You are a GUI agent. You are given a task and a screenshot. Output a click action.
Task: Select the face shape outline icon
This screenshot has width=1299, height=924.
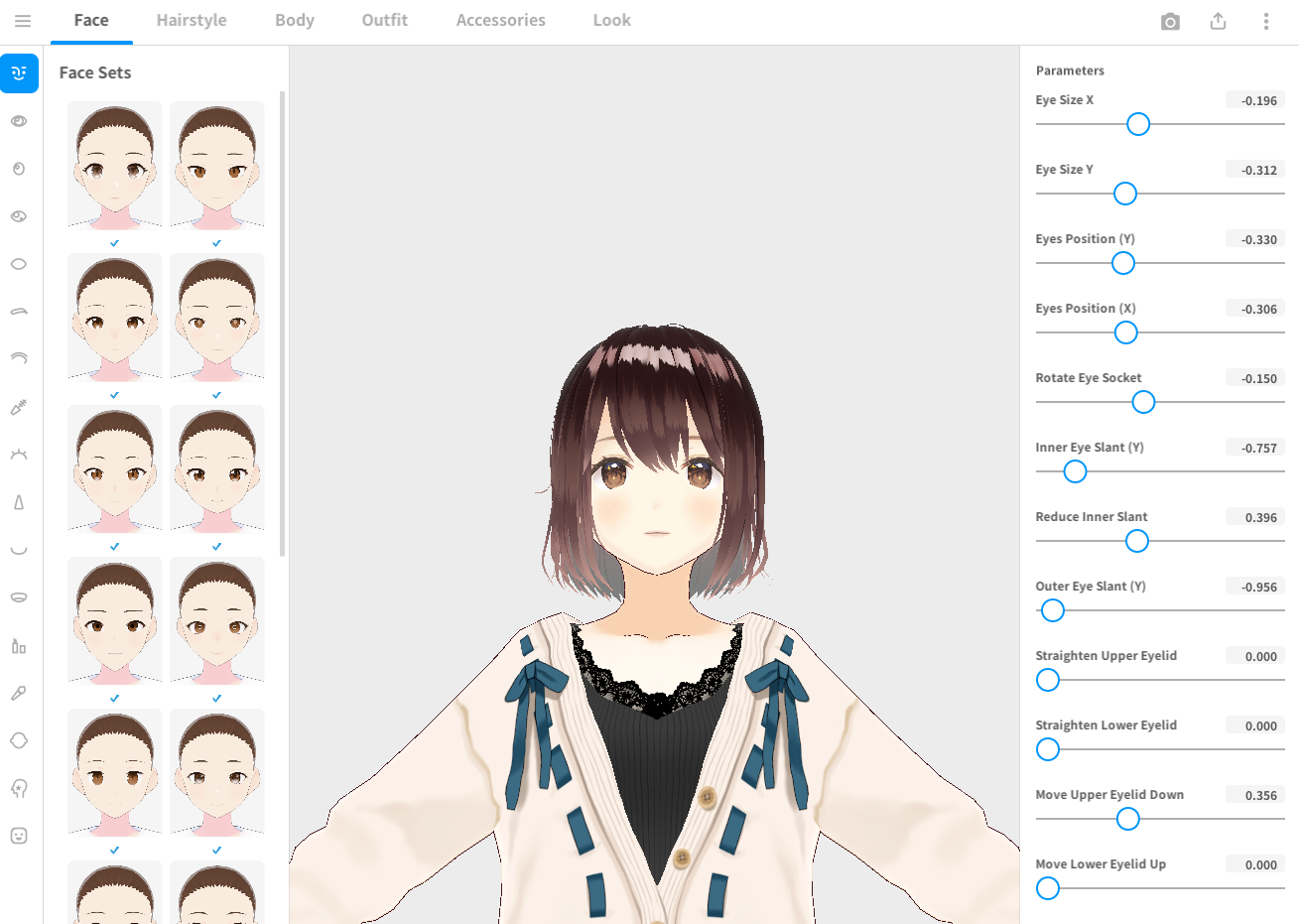click(19, 740)
